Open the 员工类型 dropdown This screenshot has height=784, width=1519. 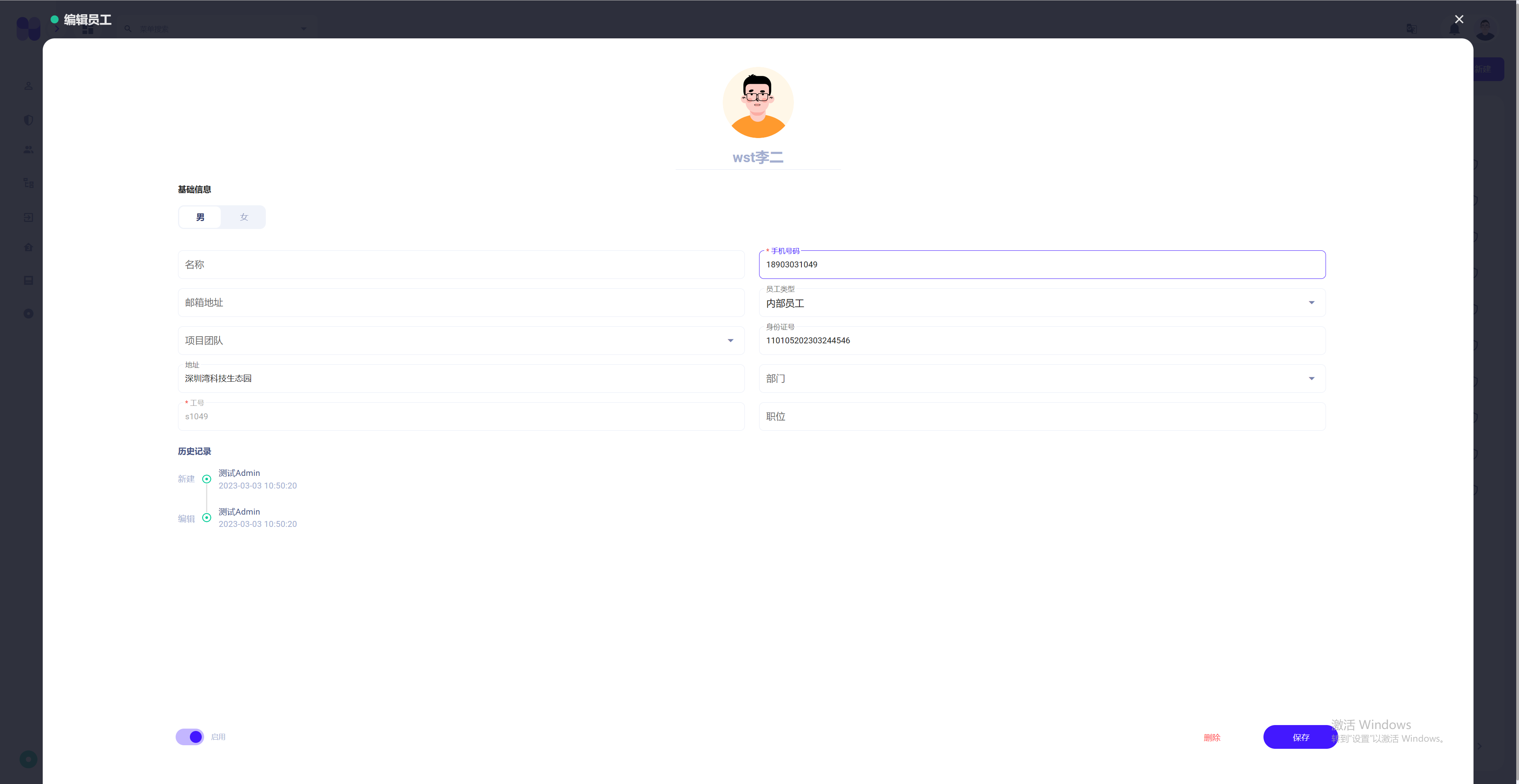(x=1311, y=302)
